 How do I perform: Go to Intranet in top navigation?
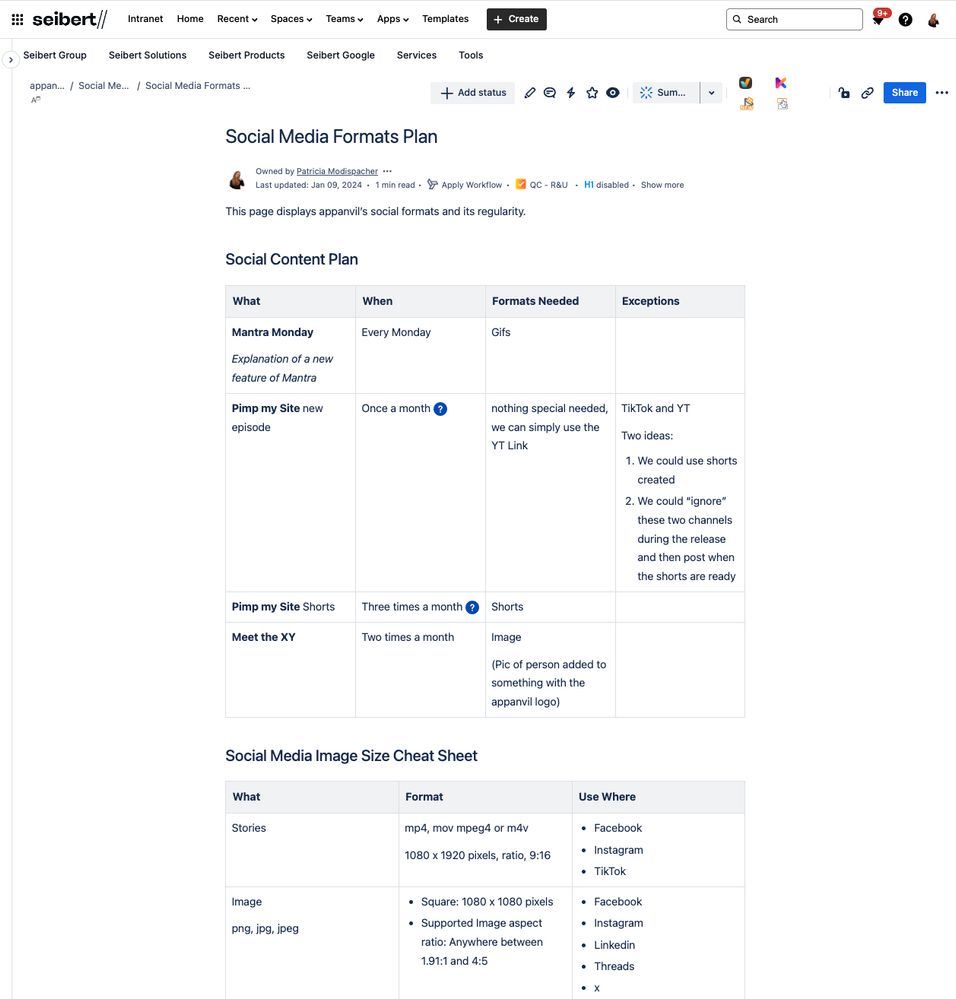point(145,19)
